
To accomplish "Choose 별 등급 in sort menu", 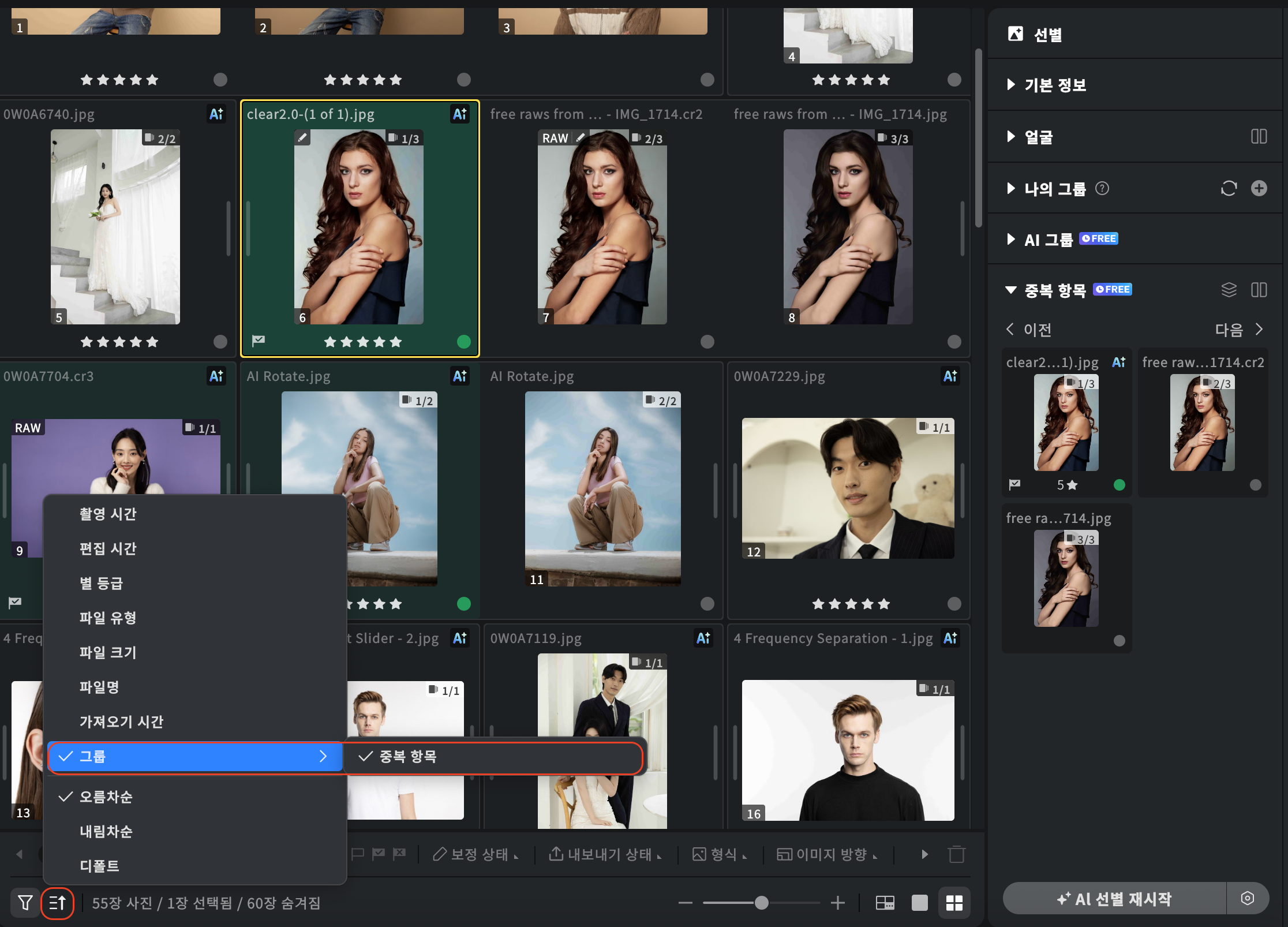I will point(101,583).
